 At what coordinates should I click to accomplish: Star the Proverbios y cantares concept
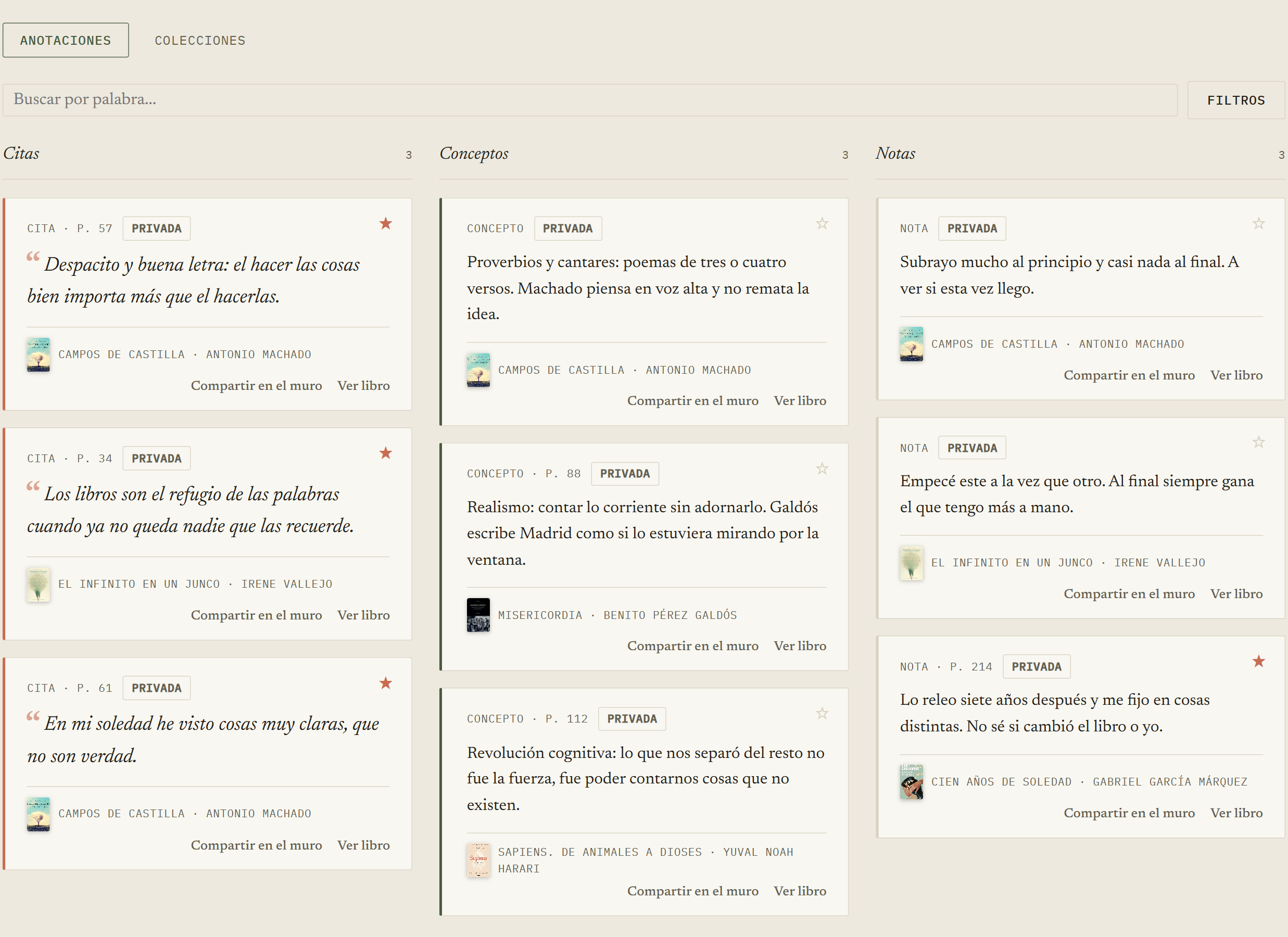822,224
